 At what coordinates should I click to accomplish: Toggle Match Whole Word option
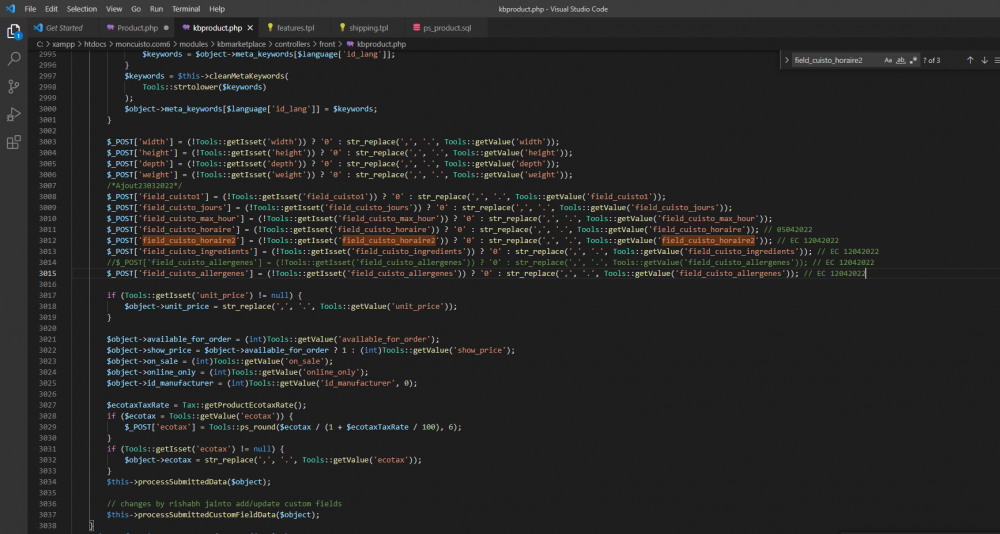point(901,60)
